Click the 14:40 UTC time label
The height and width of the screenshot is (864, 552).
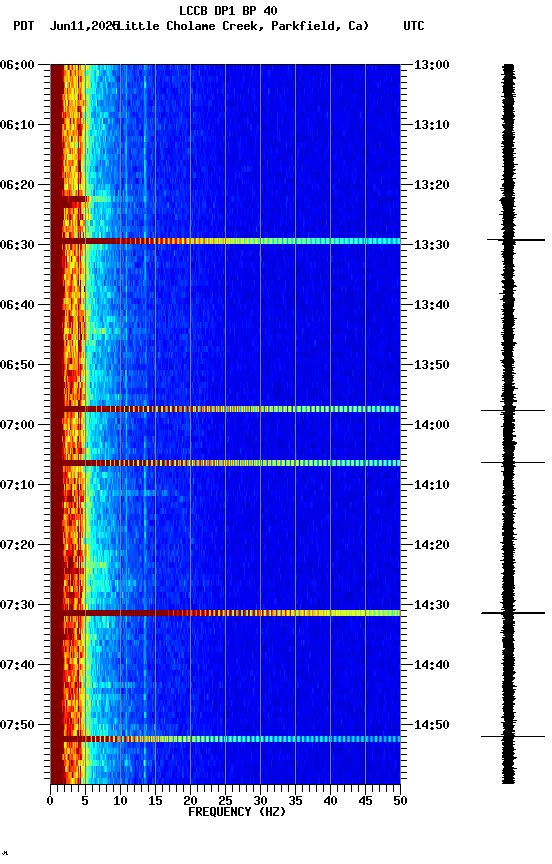click(x=431, y=665)
